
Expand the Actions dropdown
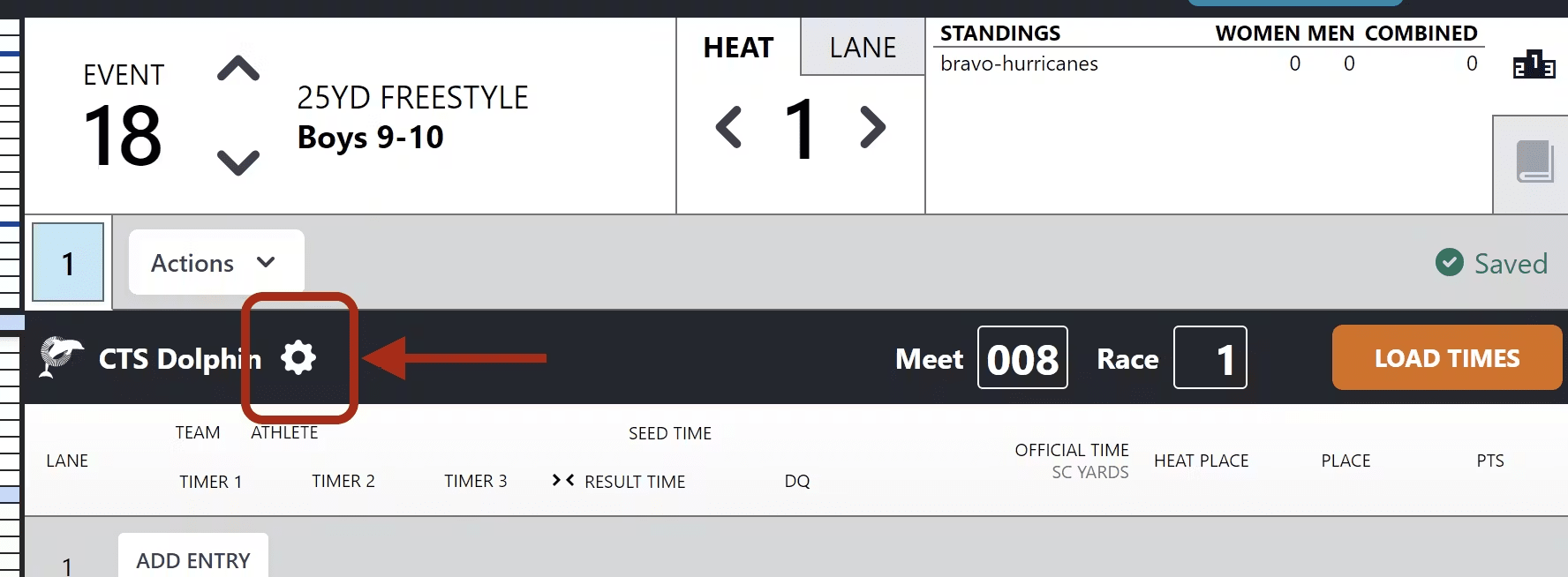coord(216,262)
